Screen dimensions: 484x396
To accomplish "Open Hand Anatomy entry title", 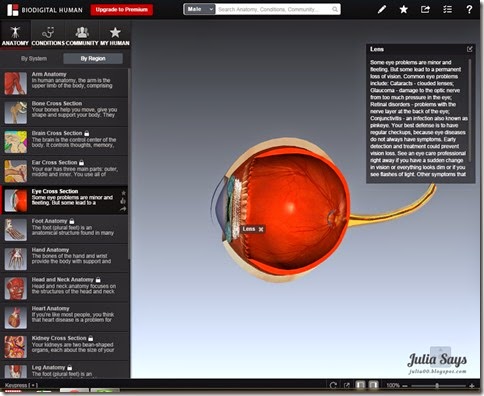I will tap(50, 250).
